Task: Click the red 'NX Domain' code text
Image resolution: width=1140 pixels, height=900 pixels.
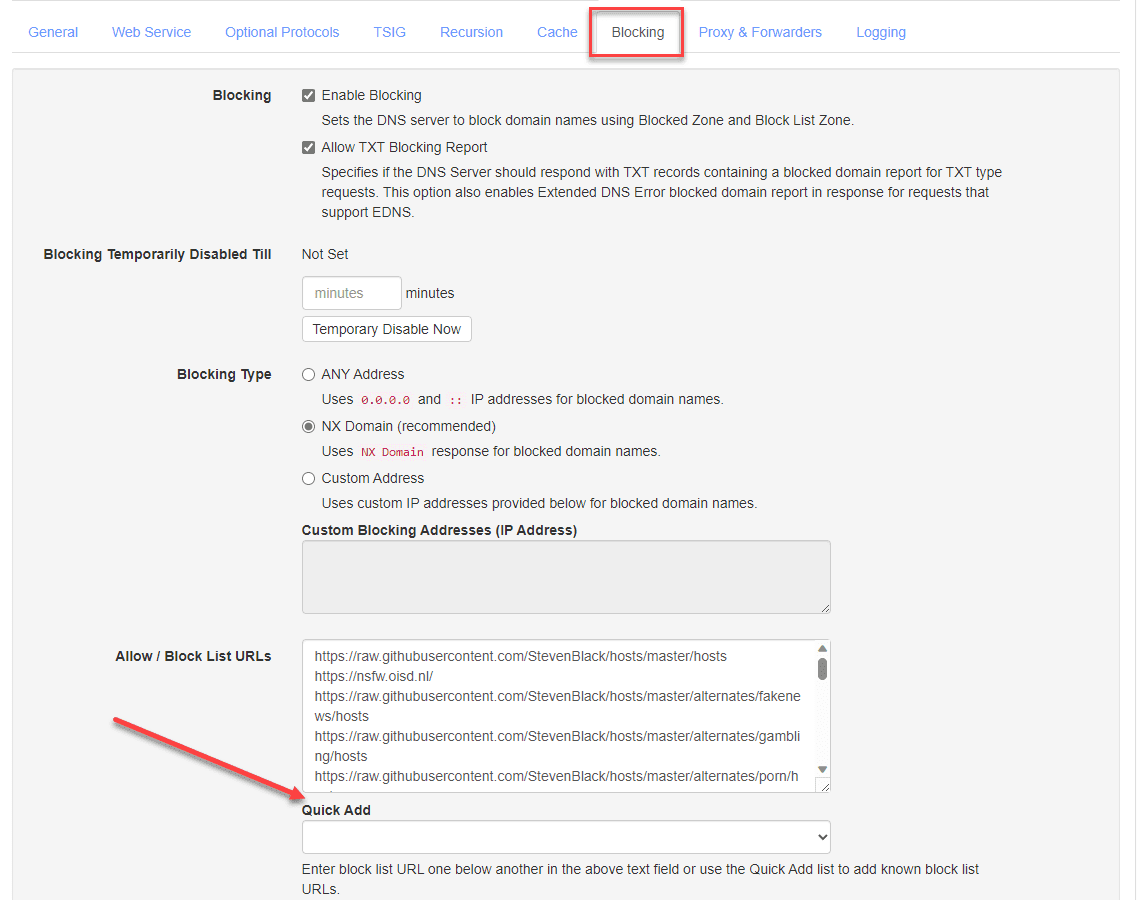Action: [392, 452]
